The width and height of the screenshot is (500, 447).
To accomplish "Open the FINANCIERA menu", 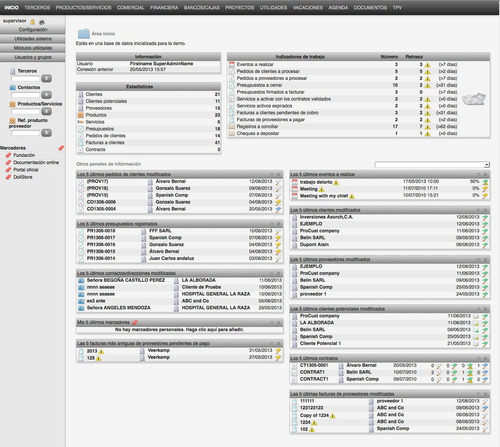I will (x=164, y=7).
